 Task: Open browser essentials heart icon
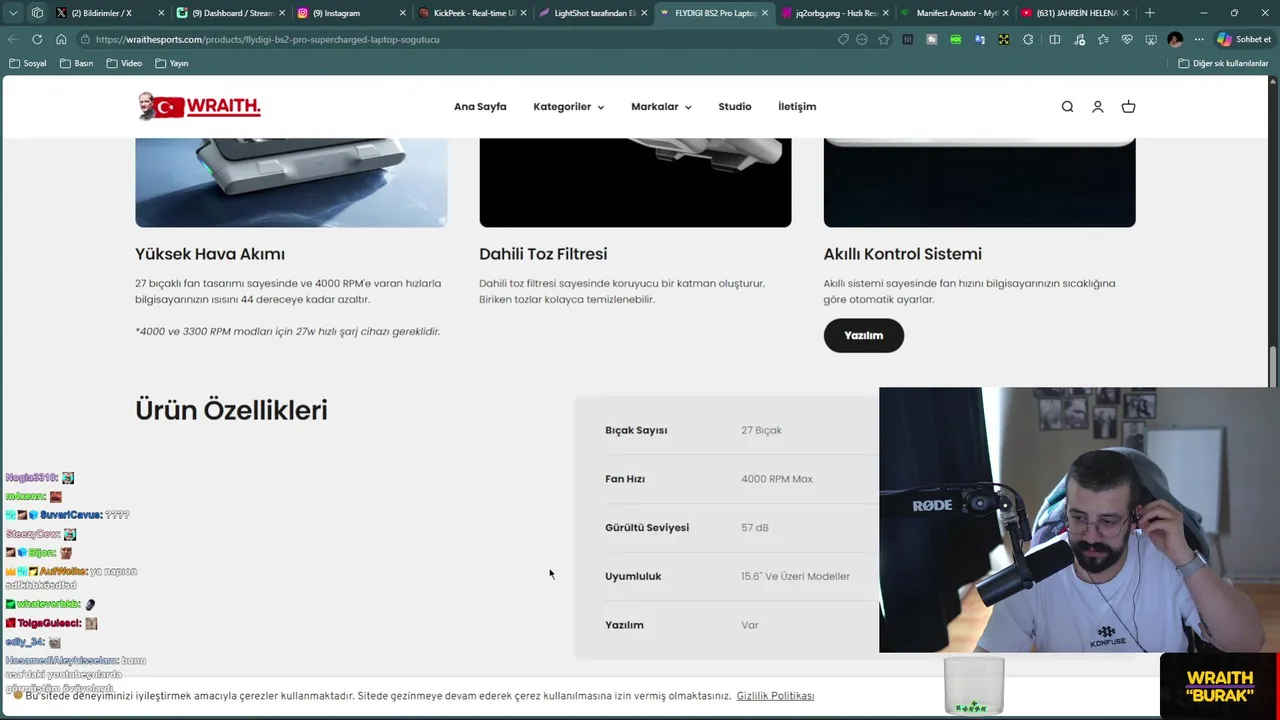[x=1127, y=39]
